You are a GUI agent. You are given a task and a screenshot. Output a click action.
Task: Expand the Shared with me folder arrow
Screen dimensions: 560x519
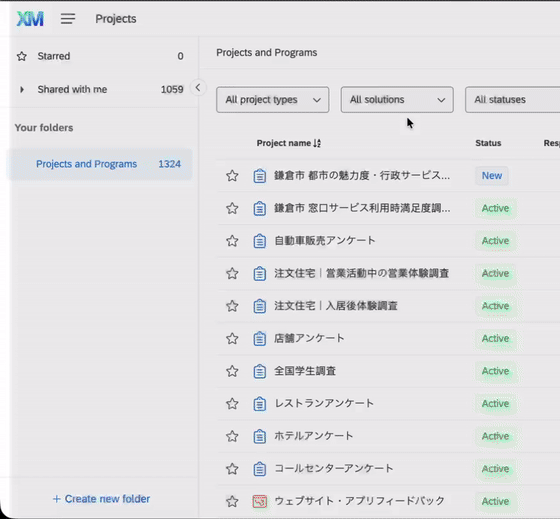pos(22,89)
